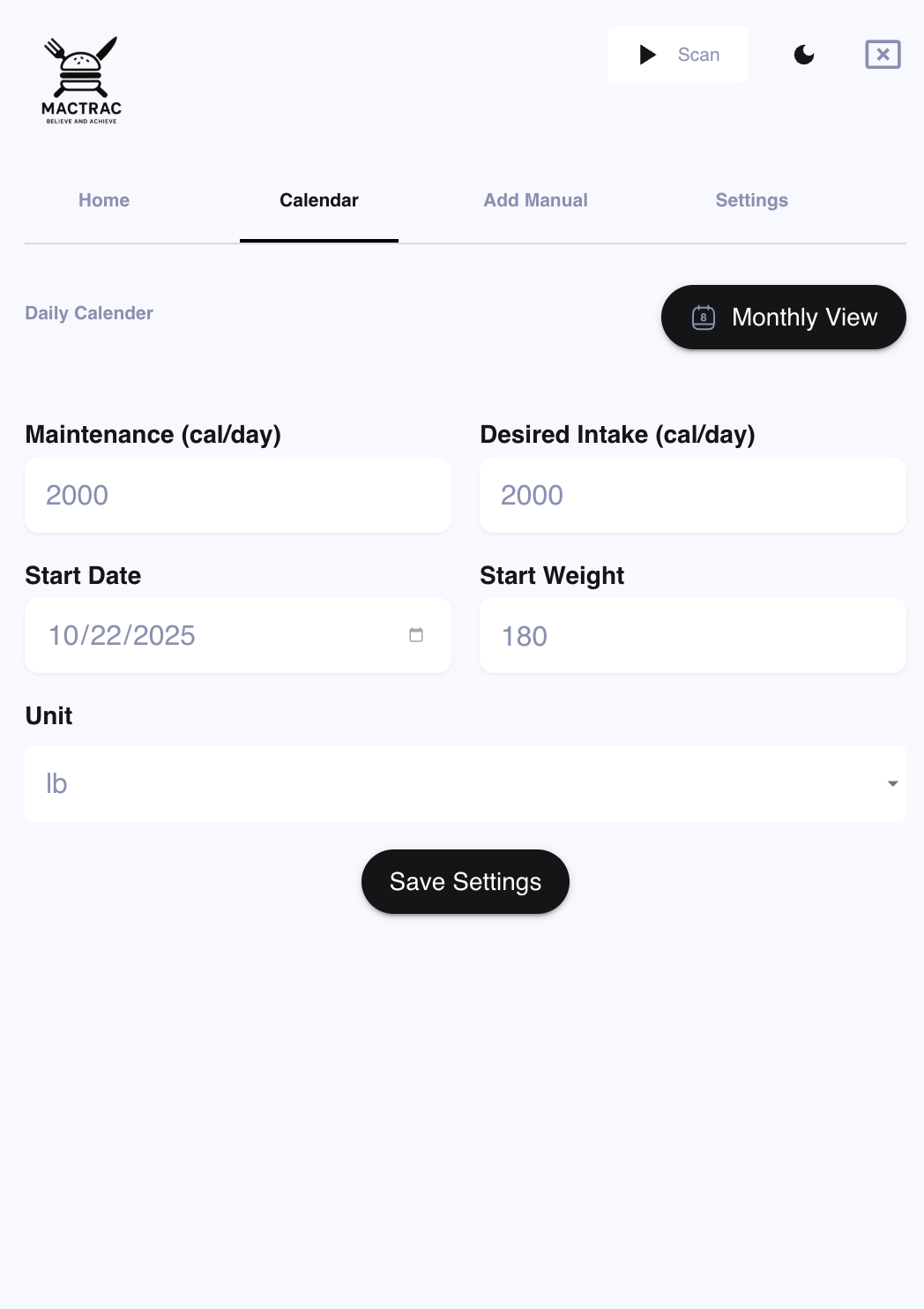The height and width of the screenshot is (1309, 924).
Task: Click the Scan button
Action: click(x=678, y=55)
